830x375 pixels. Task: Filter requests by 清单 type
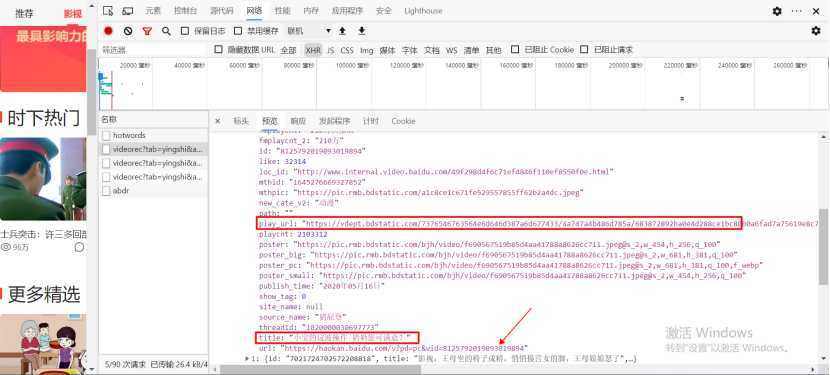click(x=472, y=50)
